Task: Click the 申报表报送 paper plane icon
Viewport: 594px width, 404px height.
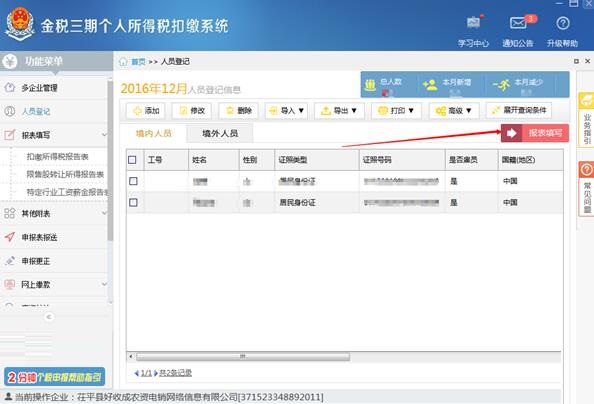Action: click(x=9, y=237)
